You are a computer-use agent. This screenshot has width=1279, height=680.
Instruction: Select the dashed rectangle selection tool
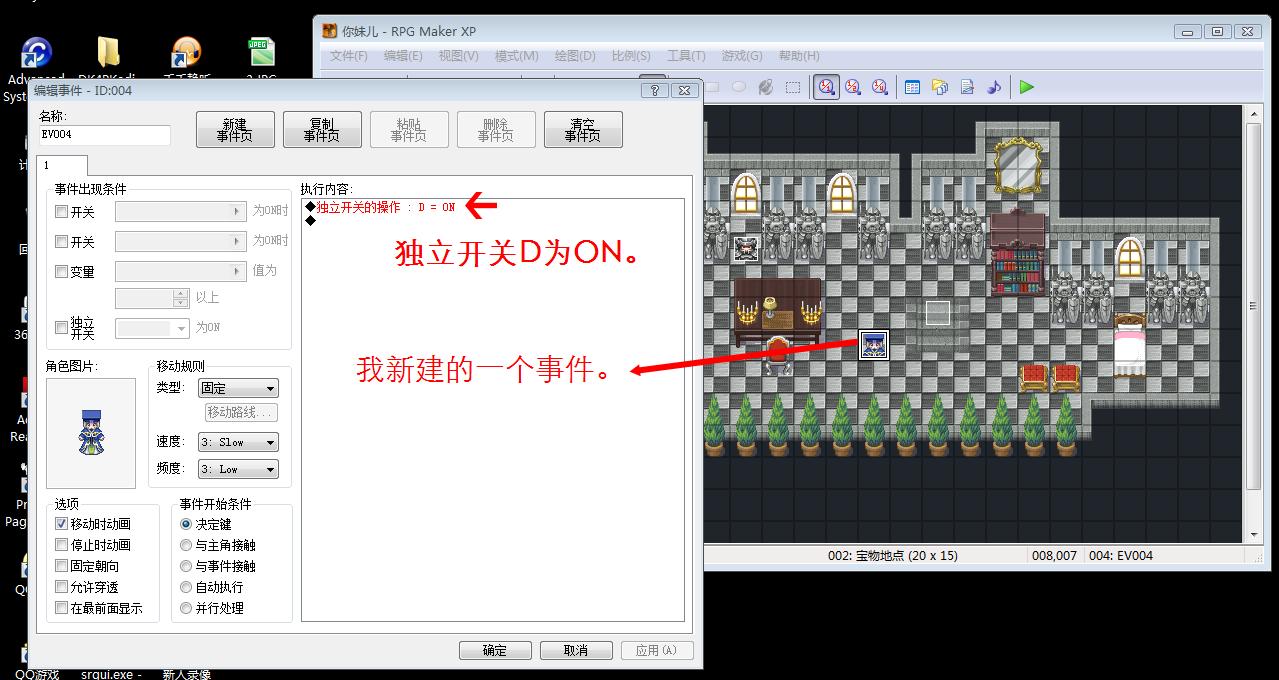click(x=793, y=87)
